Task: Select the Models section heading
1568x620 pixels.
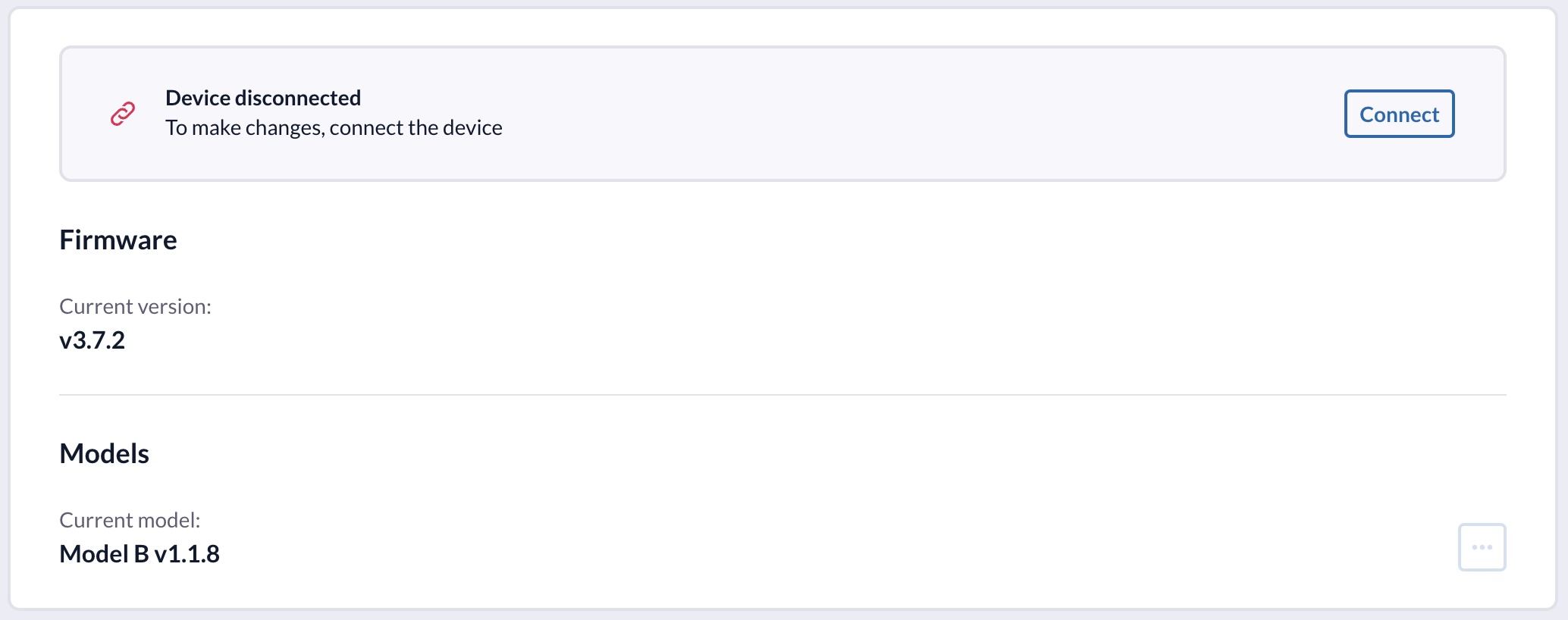Action: (105, 454)
